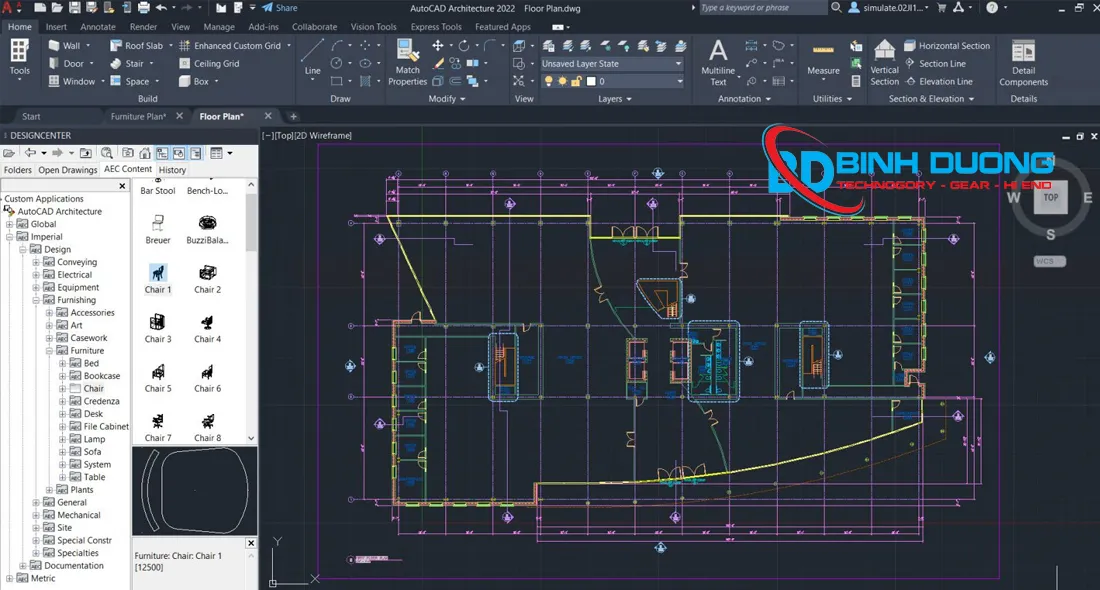Collapse the Furnishing tree node
This screenshot has height=590, width=1100.
[x=35, y=299]
